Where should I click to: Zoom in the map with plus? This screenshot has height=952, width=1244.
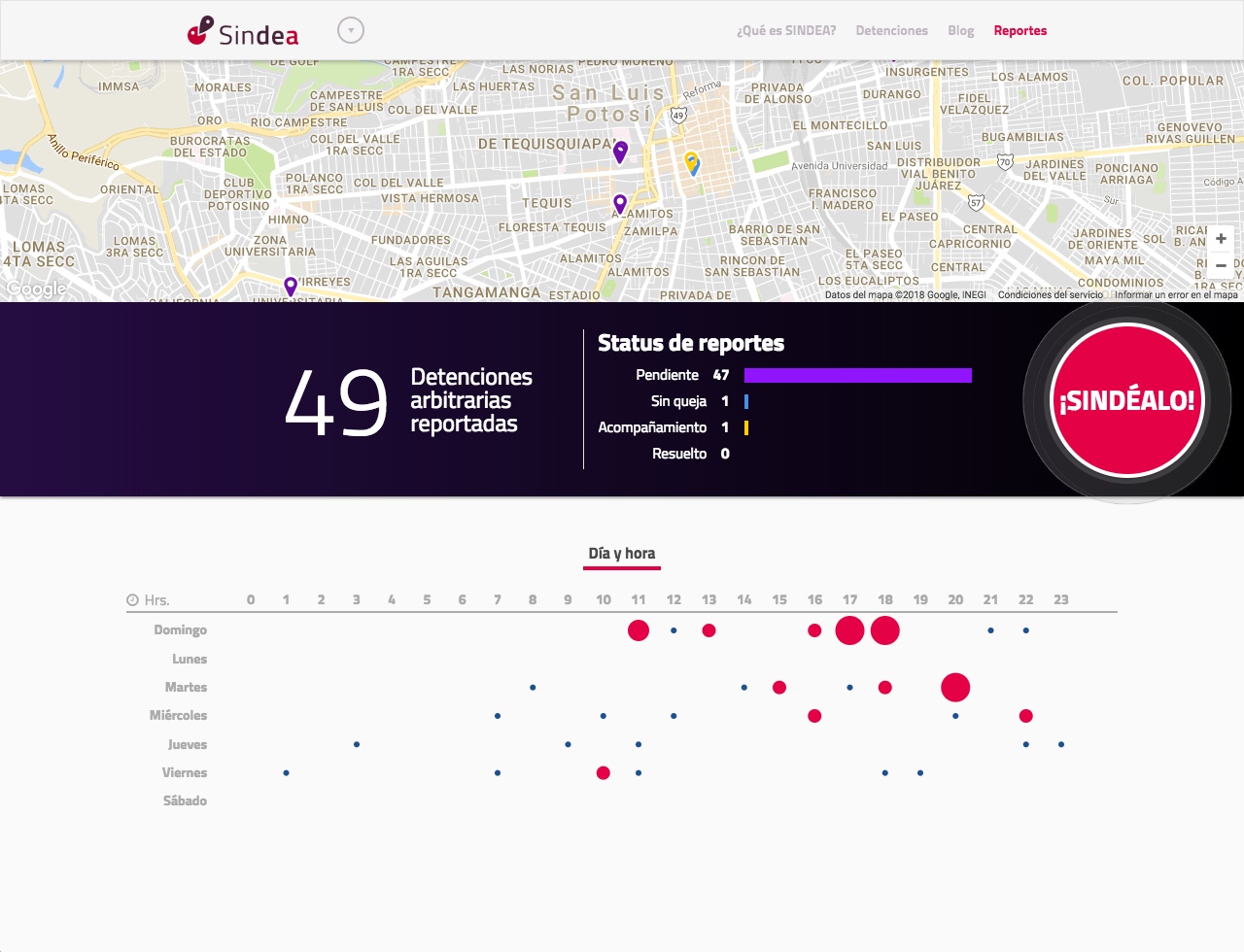(1221, 239)
